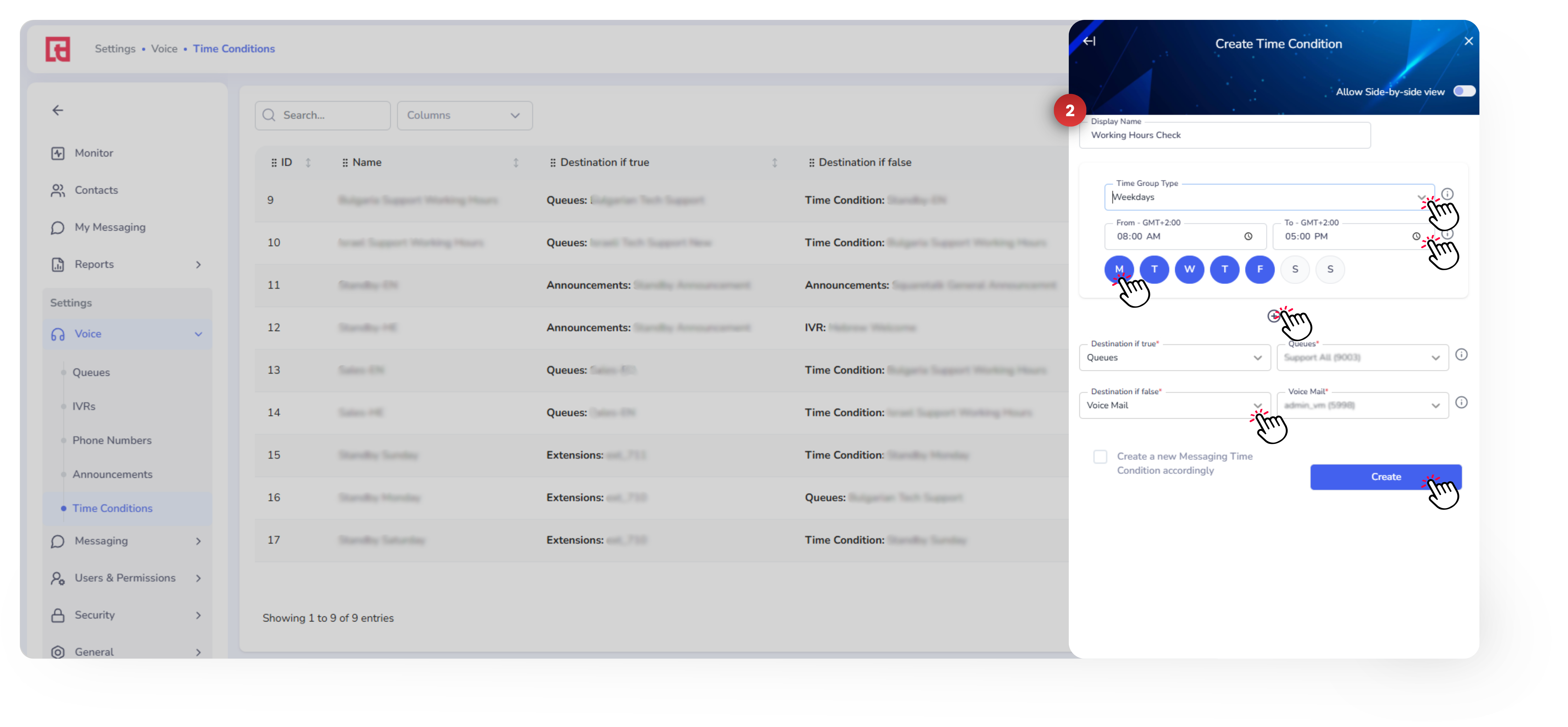Viewport: 1568px width, 727px height.
Task: Check Create a new Messaging Time Condition box
Action: click(1100, 457)
